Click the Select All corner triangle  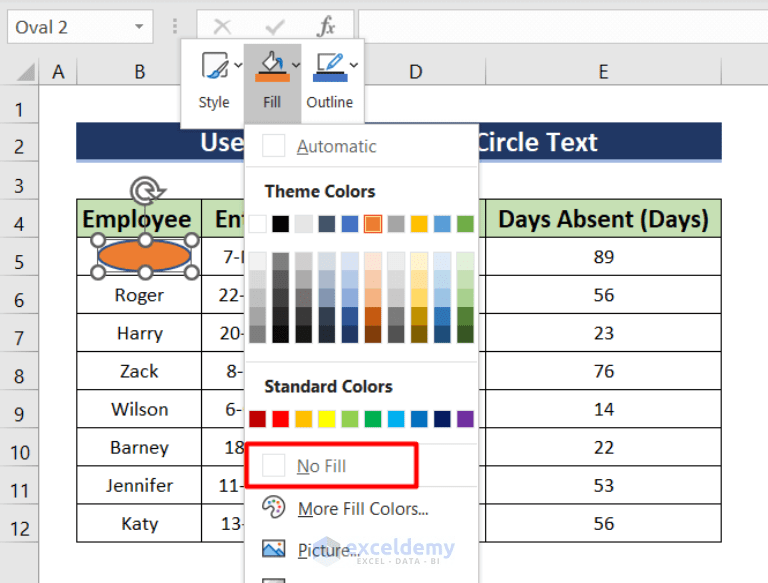tap(25, 73)
